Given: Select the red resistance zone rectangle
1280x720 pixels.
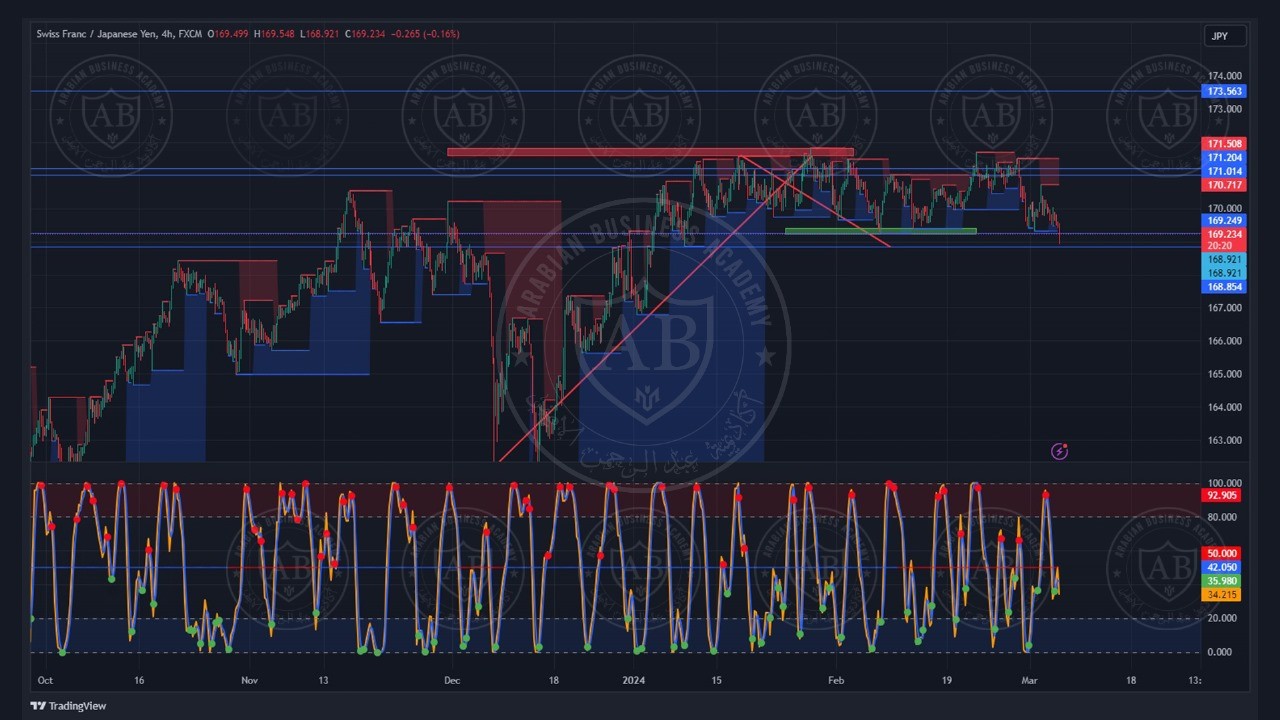Looking at the screenshot, I should [650, 152].
